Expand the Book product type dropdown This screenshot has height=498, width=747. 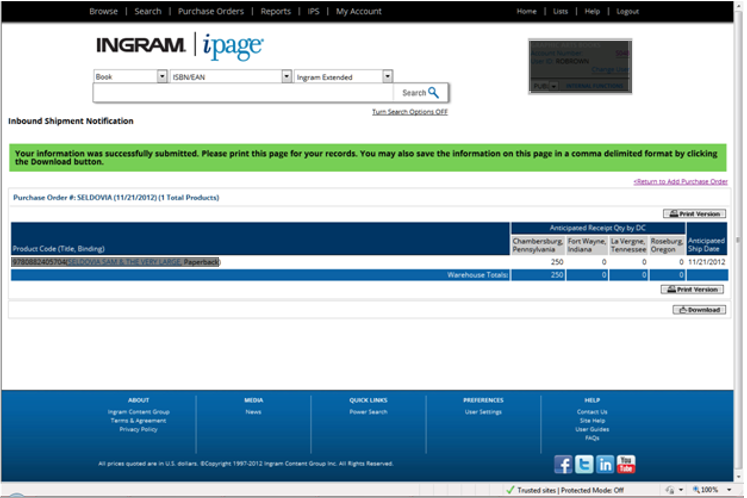[x=162, y=76]
